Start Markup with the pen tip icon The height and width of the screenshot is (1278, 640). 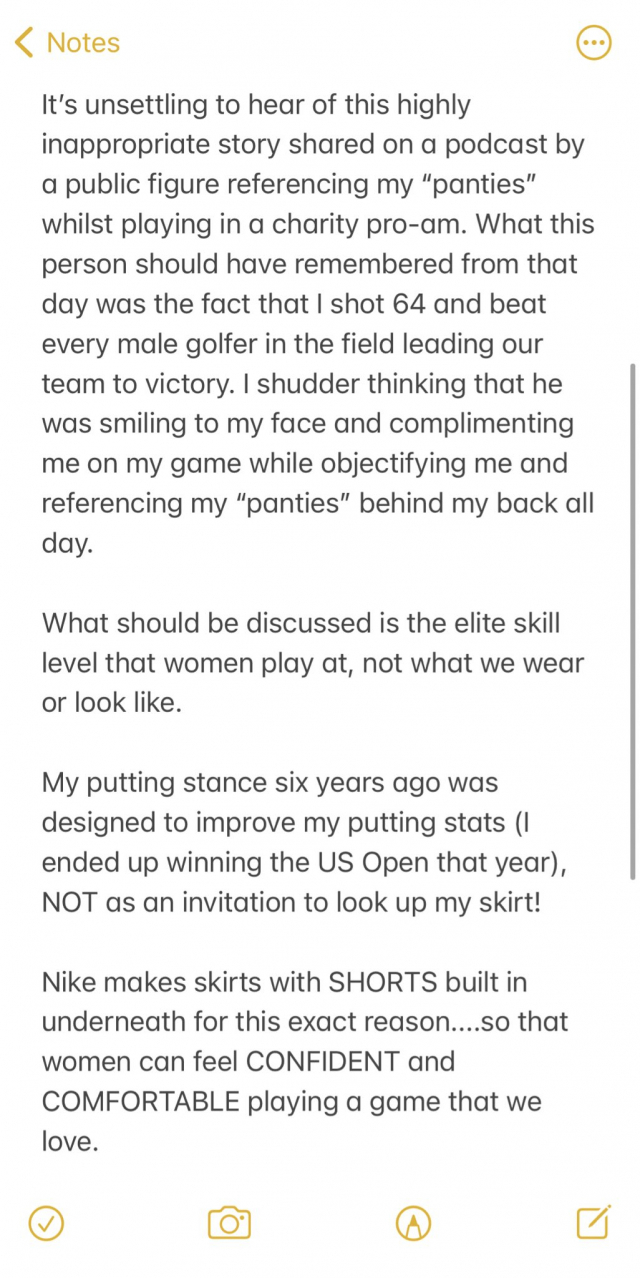click(413, 1222)
